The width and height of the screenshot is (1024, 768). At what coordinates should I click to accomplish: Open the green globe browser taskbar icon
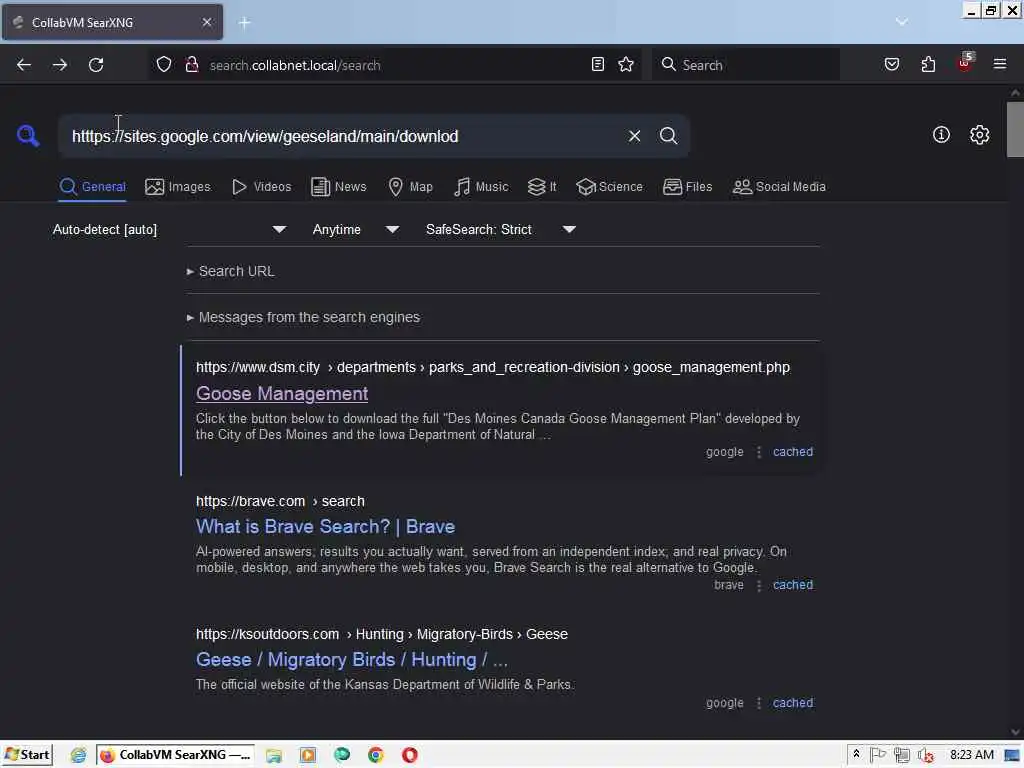click(342, 756)
